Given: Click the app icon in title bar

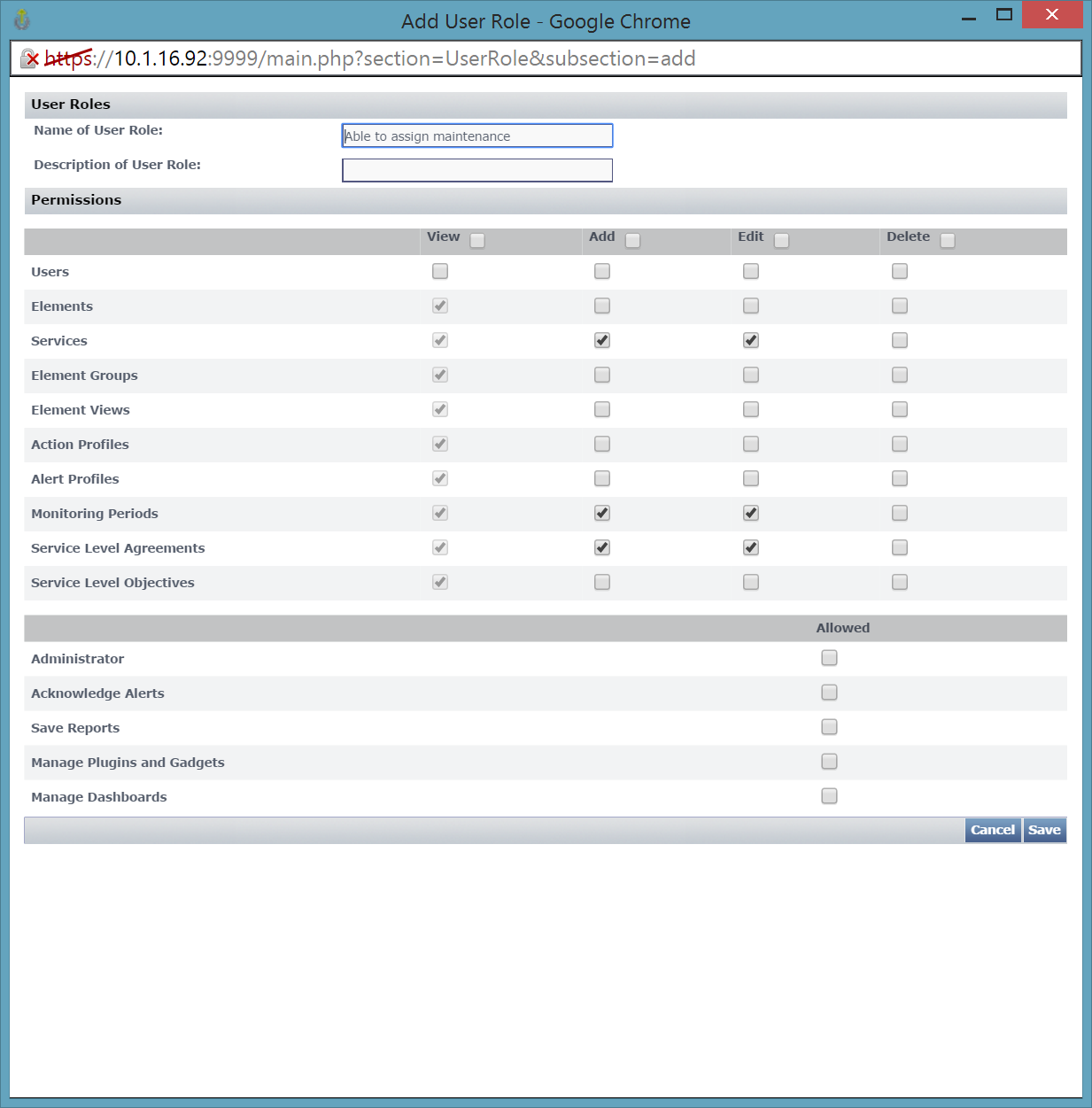Looking at the screenshot, I should pos(22,19).
